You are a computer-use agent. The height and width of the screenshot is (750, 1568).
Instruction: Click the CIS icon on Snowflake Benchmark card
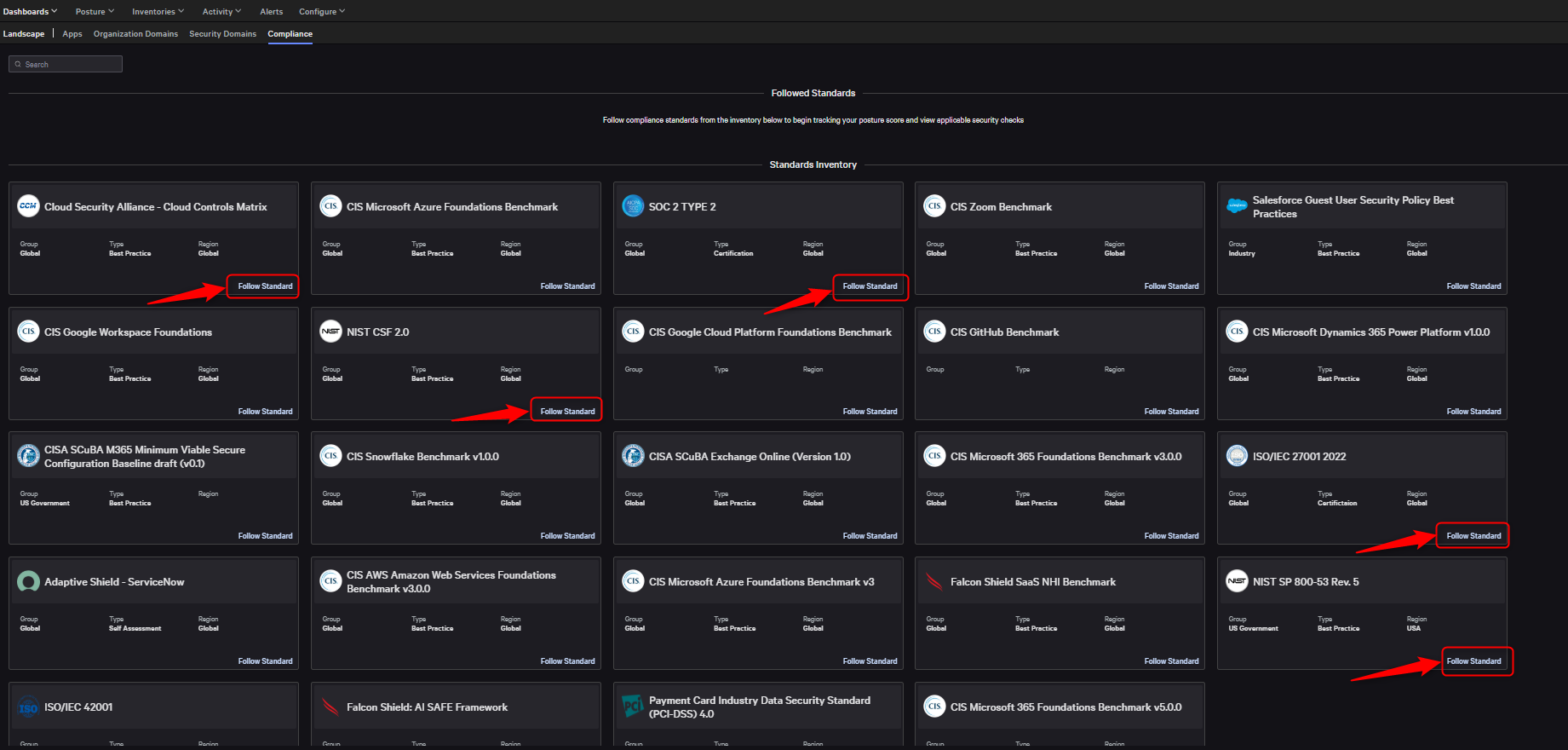[x=330, y=455]
